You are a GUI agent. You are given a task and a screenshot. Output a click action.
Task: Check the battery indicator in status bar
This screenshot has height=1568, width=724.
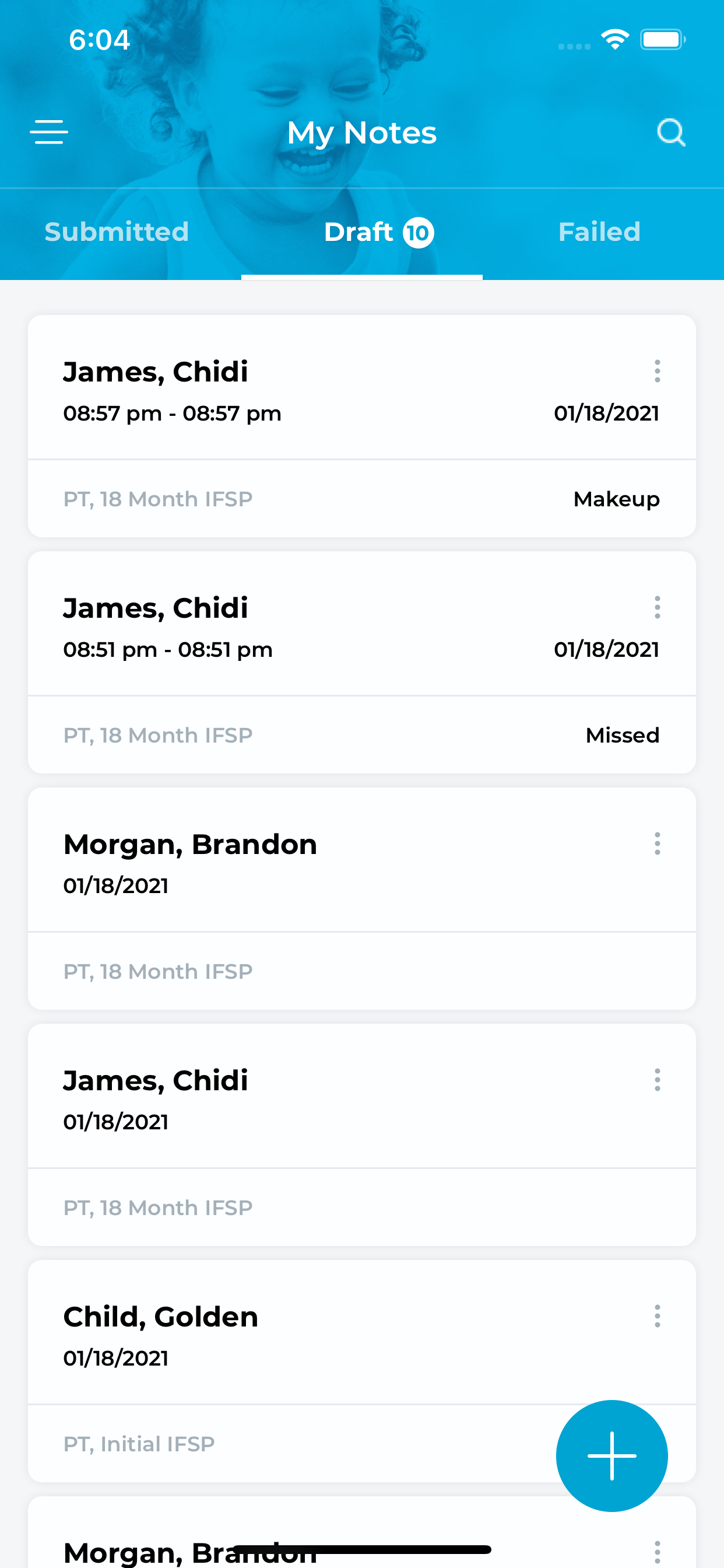pos(663,40)
